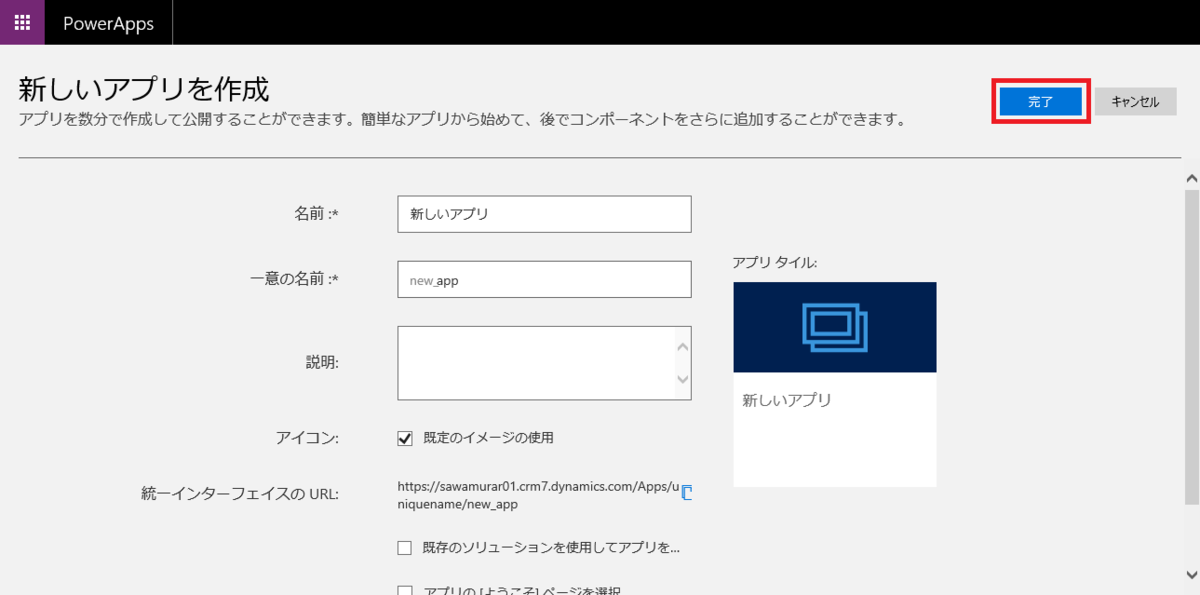Screen dimensions: 1200x595
Task: Click the 統一インターフェイスの URL: label
Action: [241, 494]
